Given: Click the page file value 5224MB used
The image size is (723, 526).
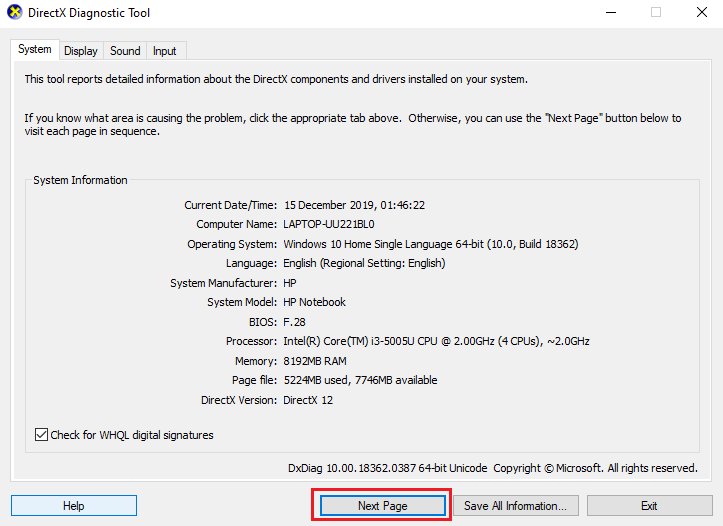Looking at the screenshot, I should coord(361,380).
